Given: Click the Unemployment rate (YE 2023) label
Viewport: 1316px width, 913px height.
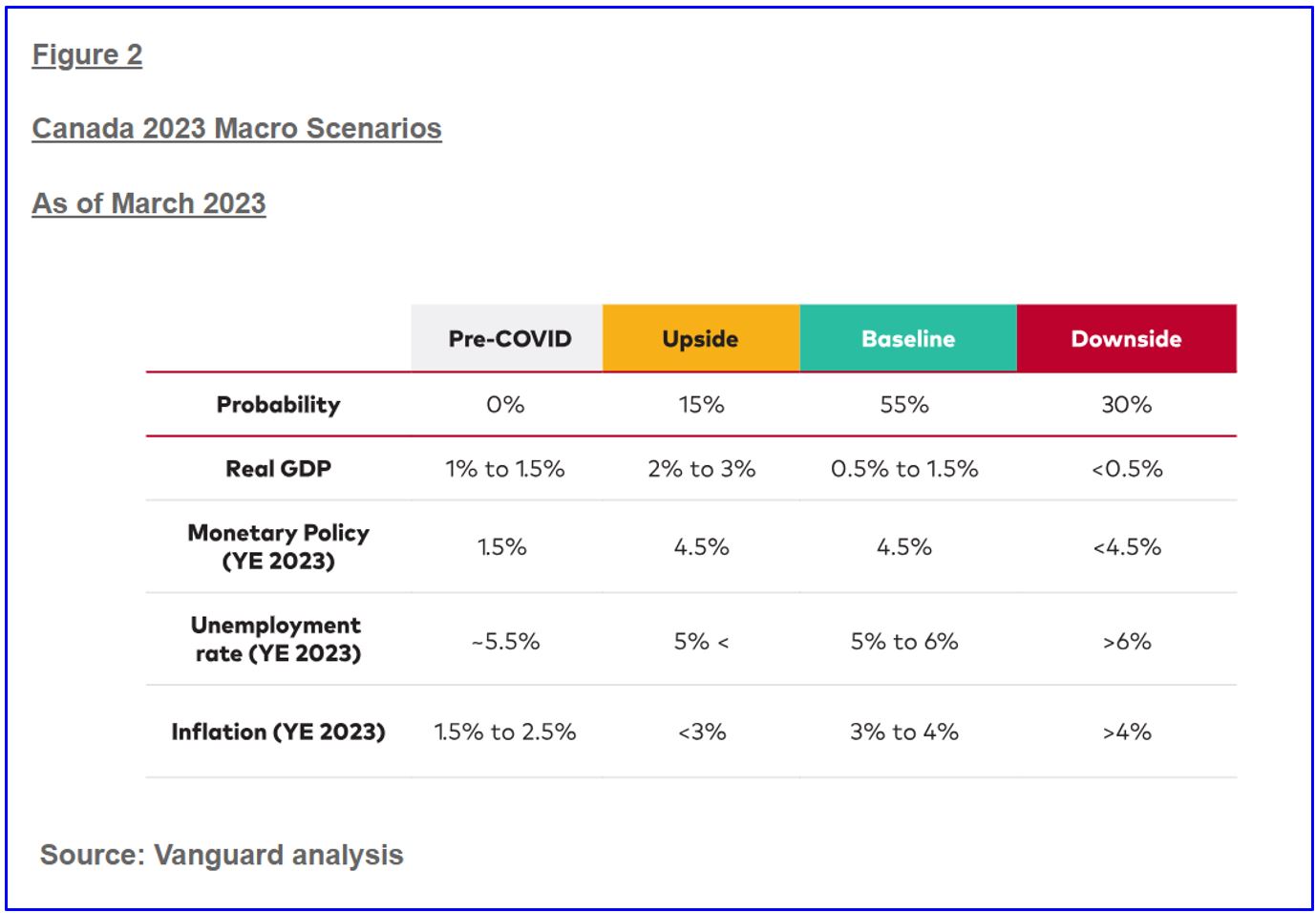Looking at the screenshot, I should [x=277, y=639].
